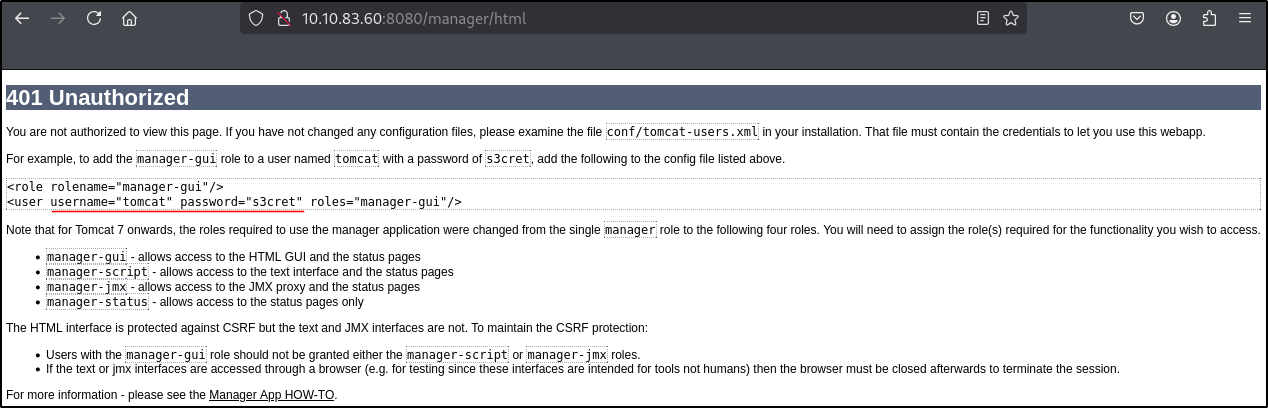Click the conf/tomcat-users.xml file name text
This screenshot has width=1268, height=408.
[x=682, y=132]
